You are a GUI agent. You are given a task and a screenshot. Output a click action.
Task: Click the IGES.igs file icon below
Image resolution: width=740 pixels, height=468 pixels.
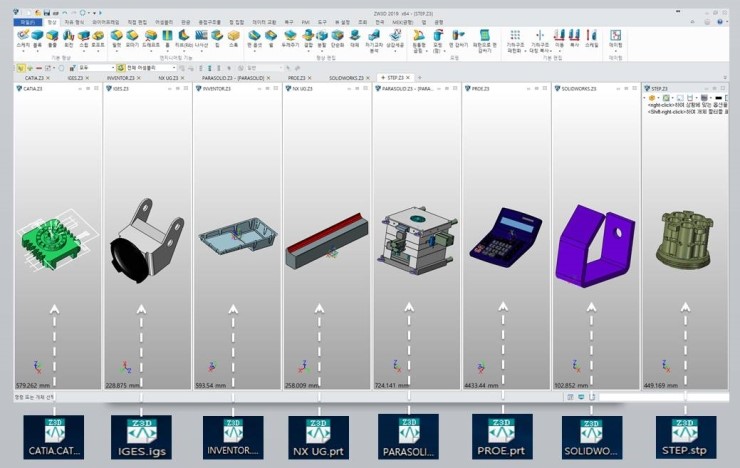141,437
